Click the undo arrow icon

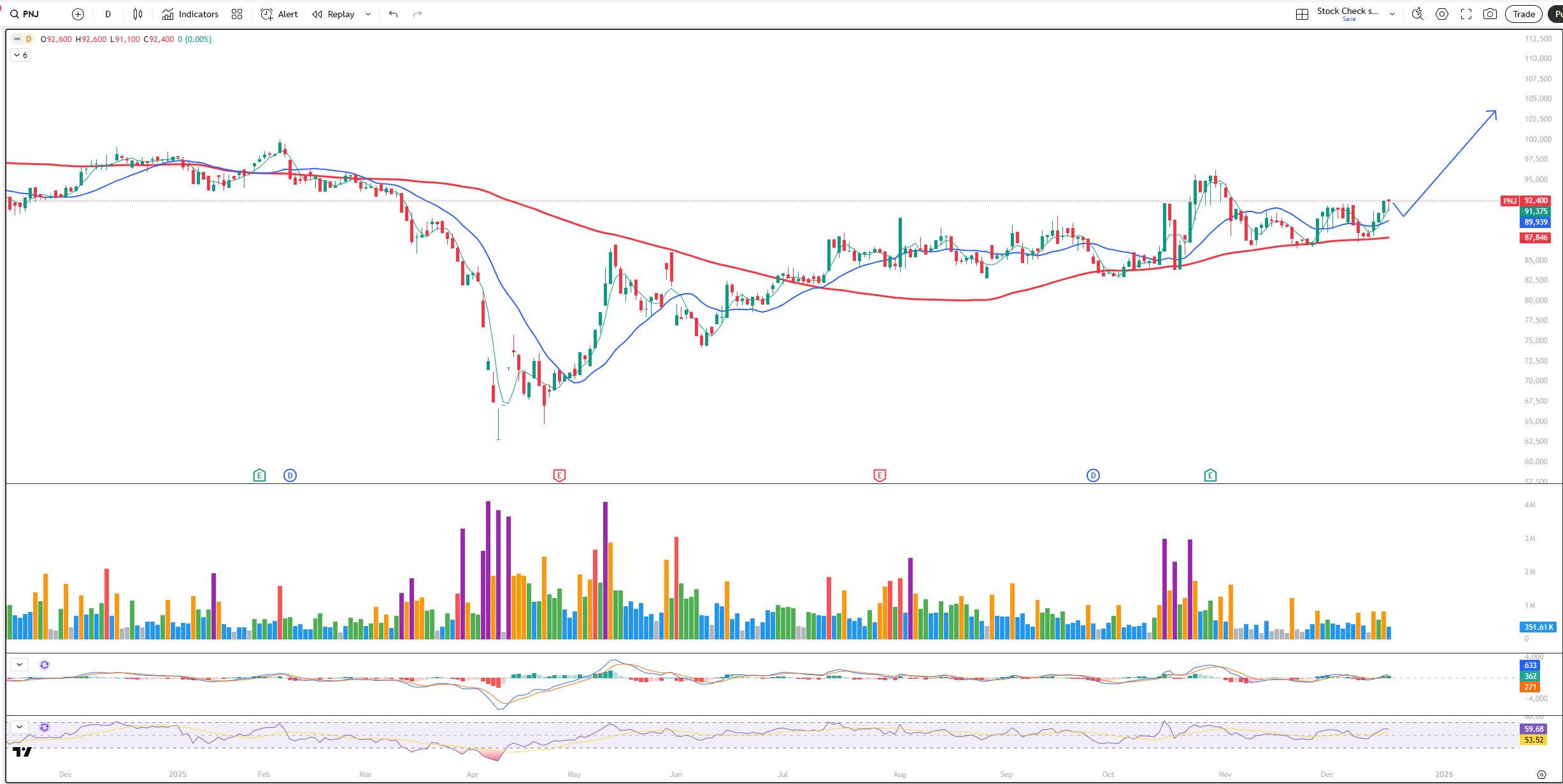point(393,14)
